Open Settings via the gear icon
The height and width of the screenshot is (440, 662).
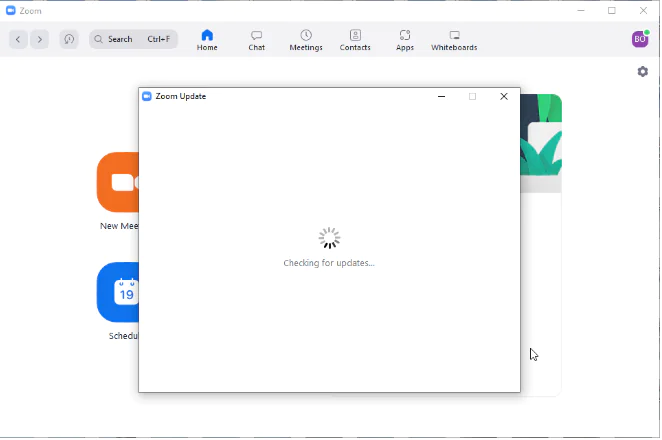point(642,72)
